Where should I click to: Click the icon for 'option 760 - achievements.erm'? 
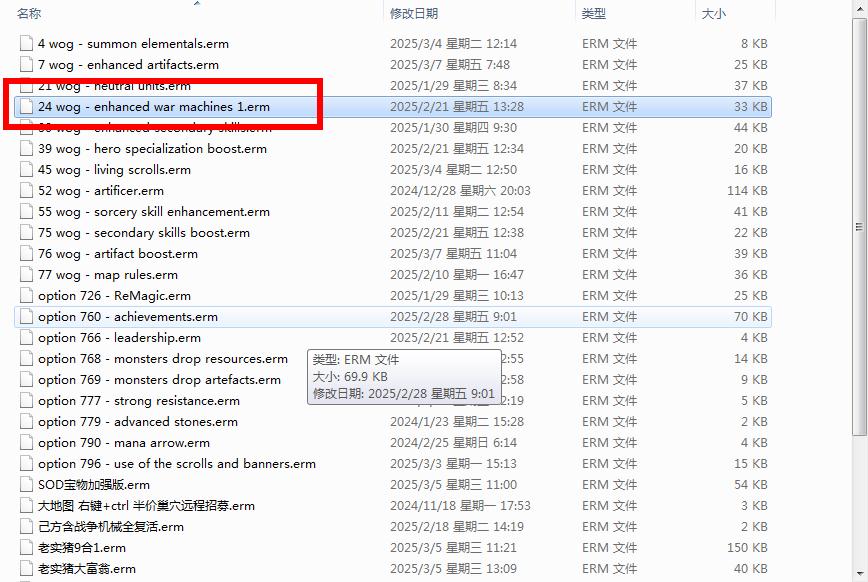26,317
